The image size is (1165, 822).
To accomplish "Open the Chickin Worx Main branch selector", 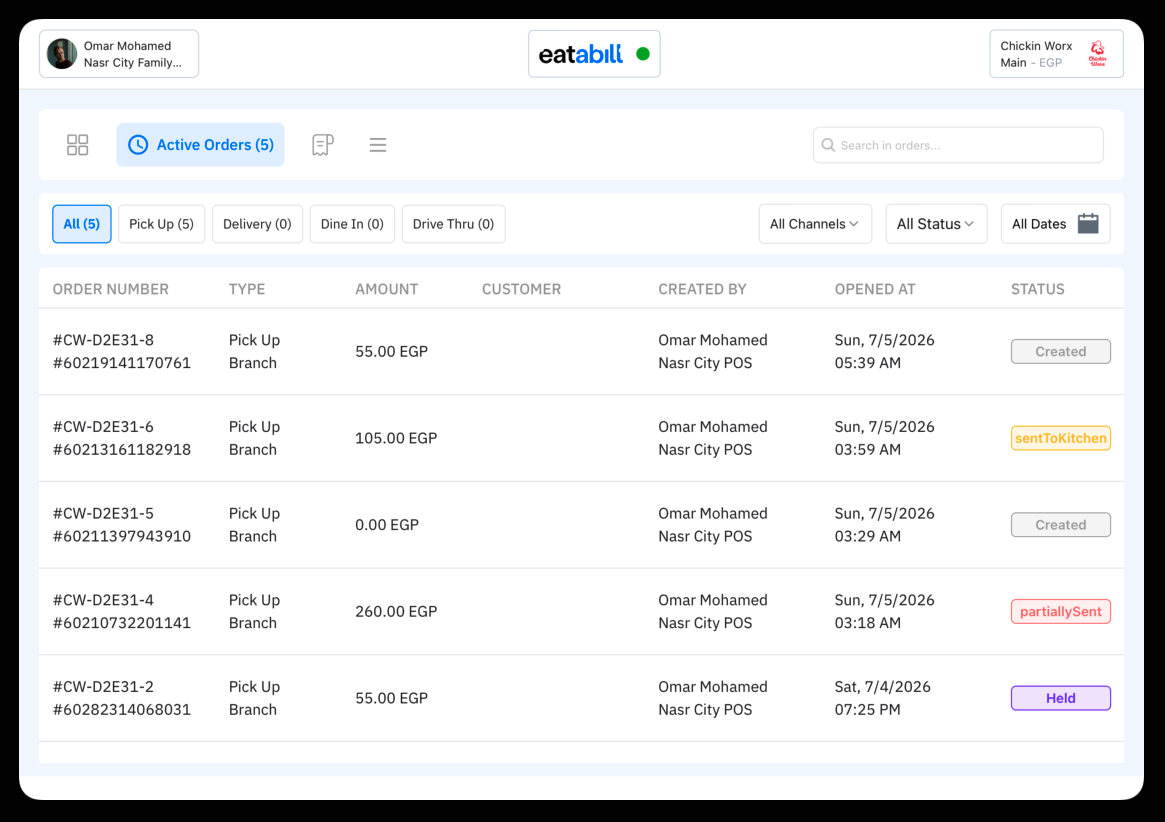I will point(1056,54).
